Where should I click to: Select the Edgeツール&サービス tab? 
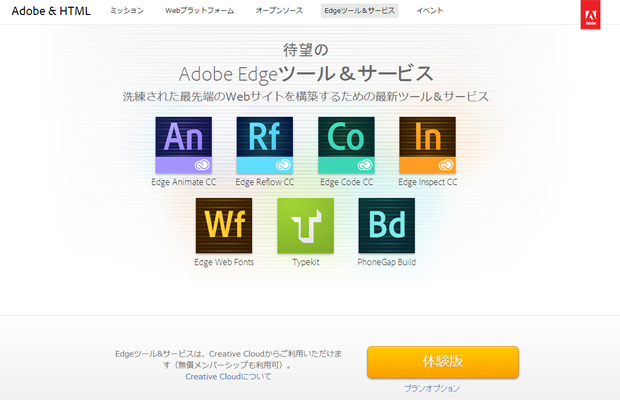[x=359, y=11]
